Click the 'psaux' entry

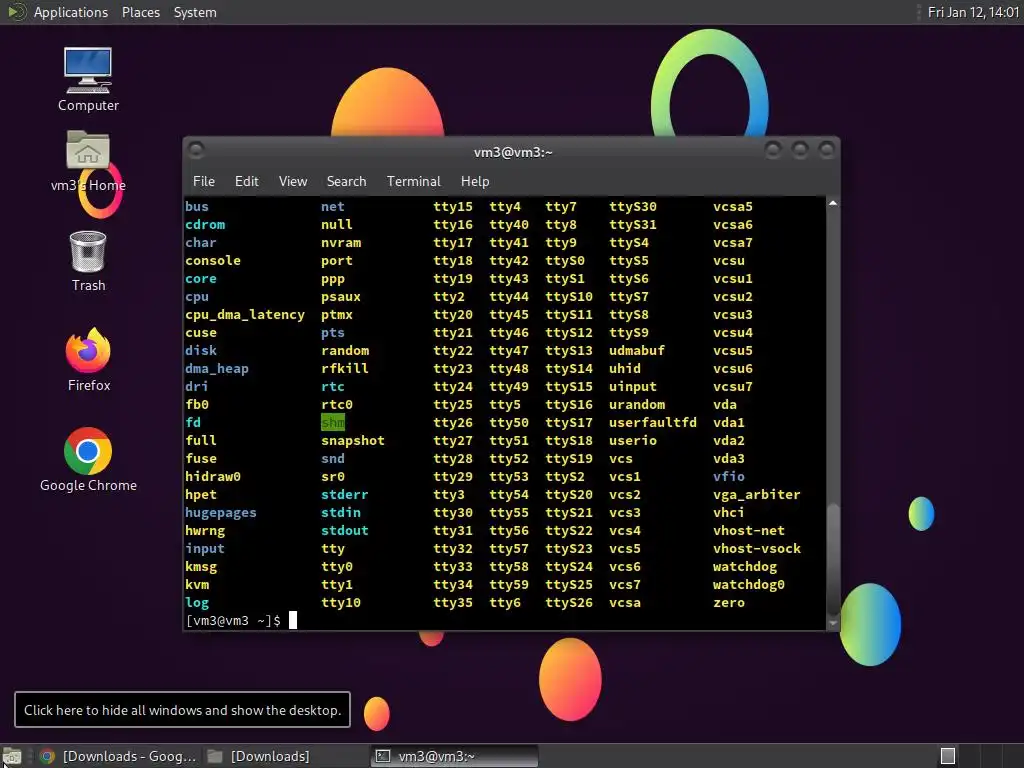(x=341, y=296)
